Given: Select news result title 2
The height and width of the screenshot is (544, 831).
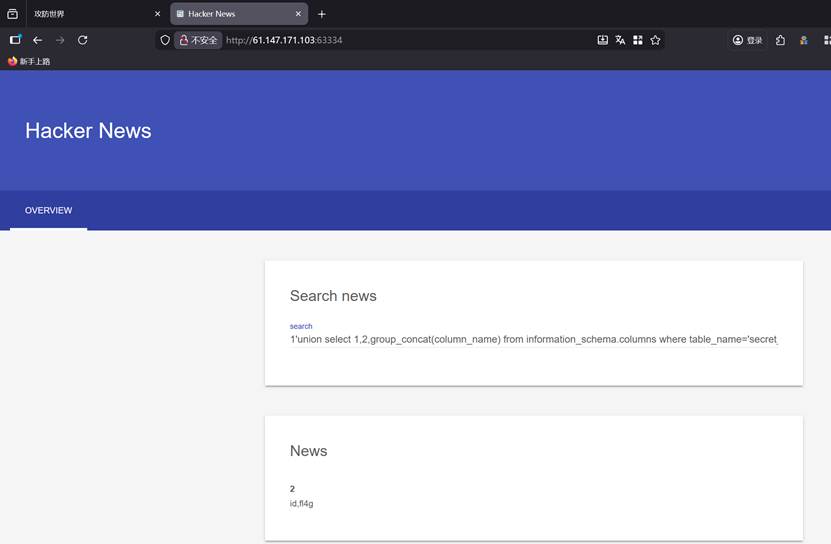Looking at the screenshot, I should [292, 489].
